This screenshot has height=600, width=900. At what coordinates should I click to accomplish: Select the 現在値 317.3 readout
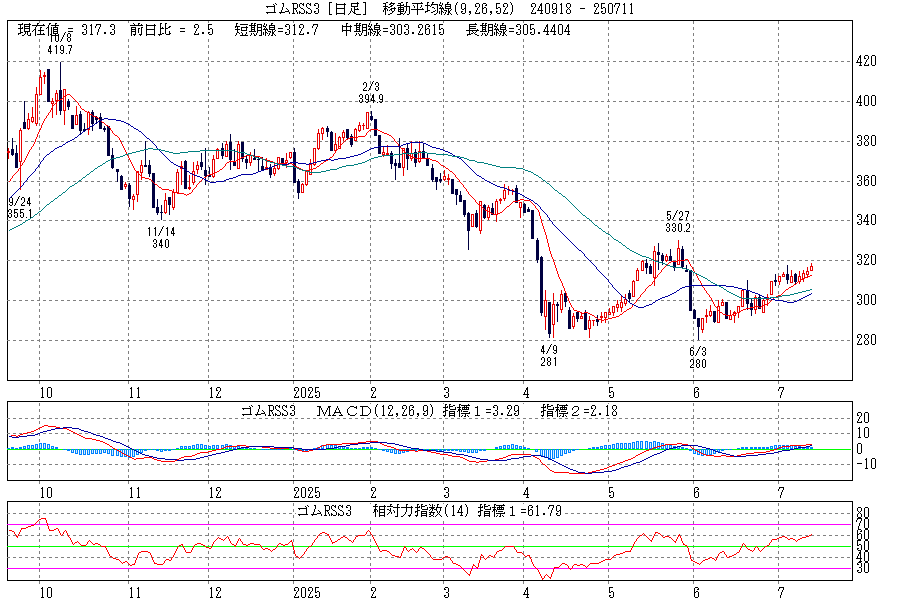click(66, 30)
